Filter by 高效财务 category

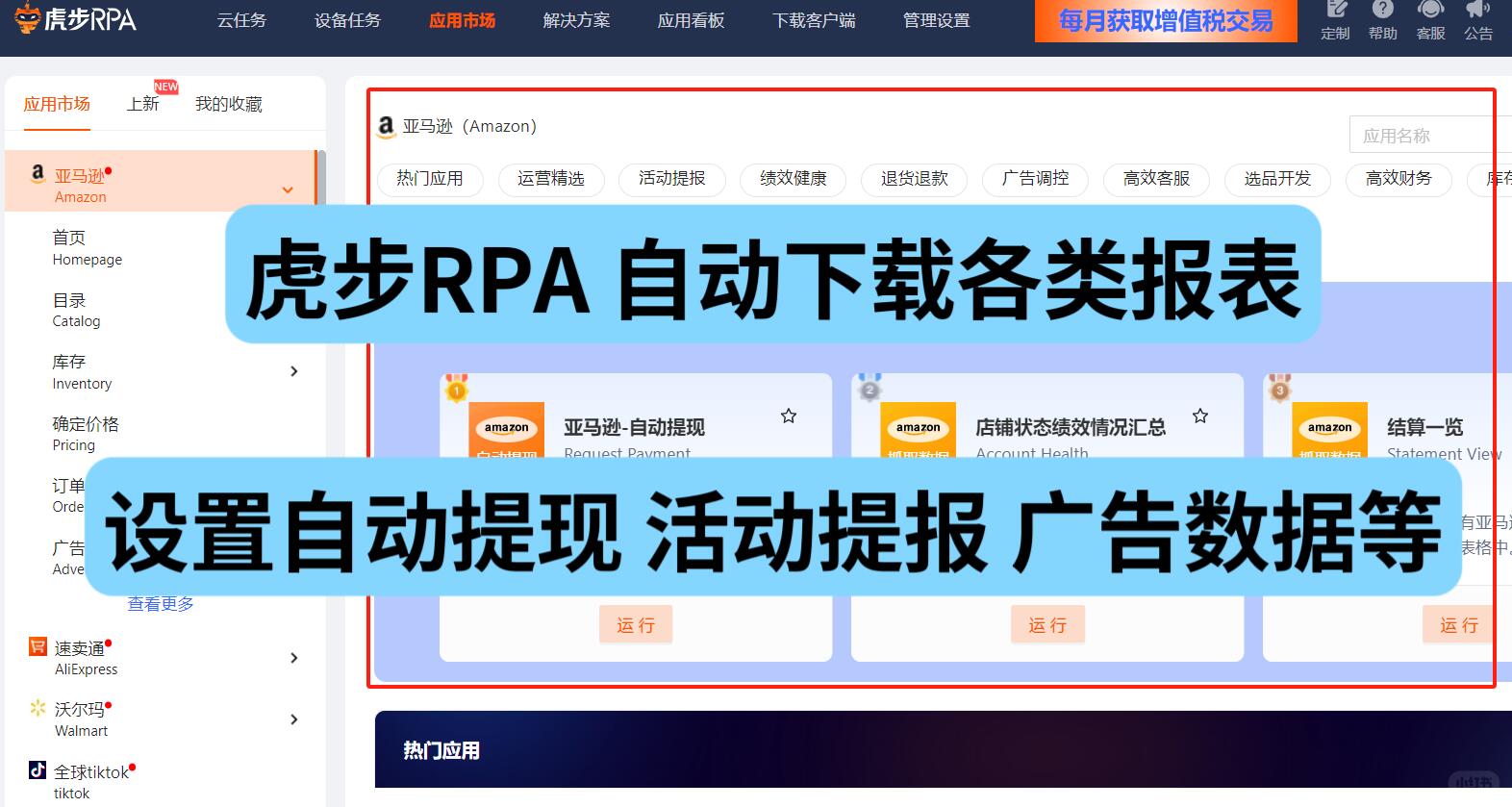(1399, 179)
